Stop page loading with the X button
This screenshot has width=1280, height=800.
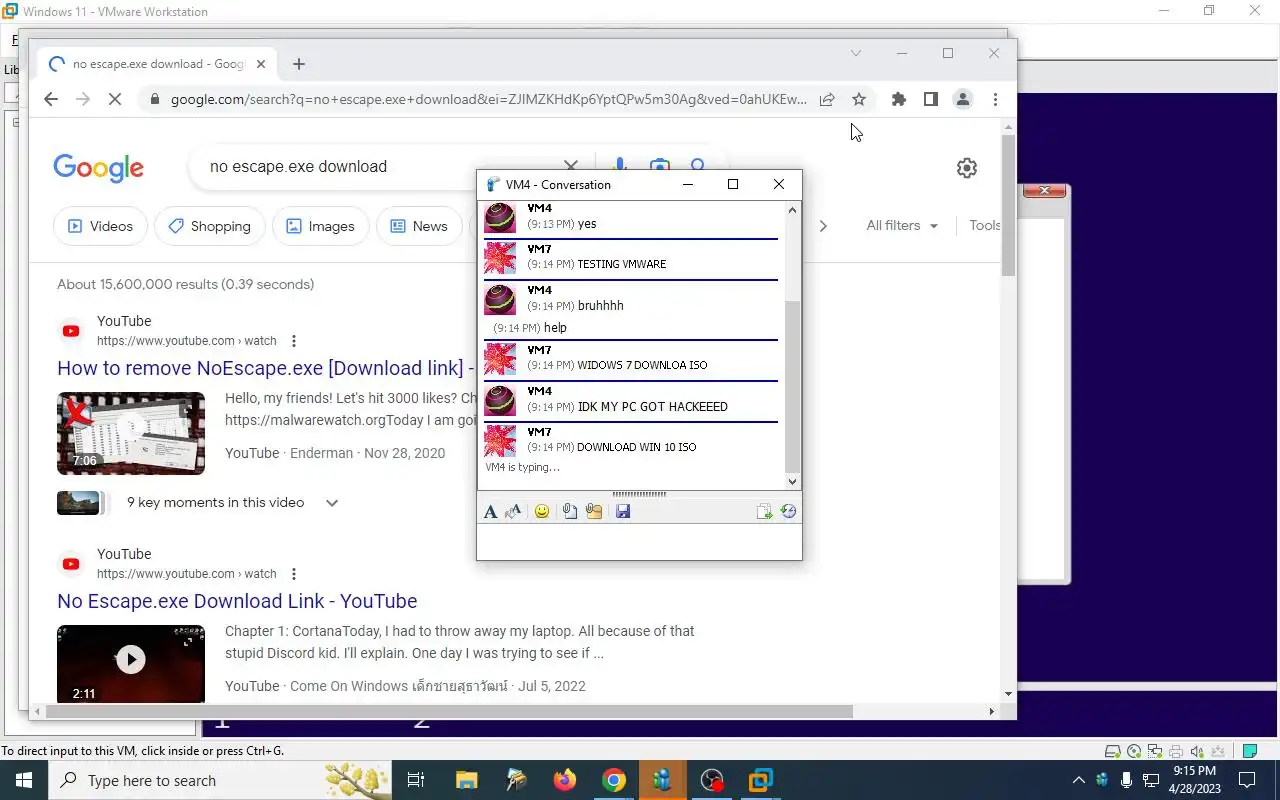(114, 99)
